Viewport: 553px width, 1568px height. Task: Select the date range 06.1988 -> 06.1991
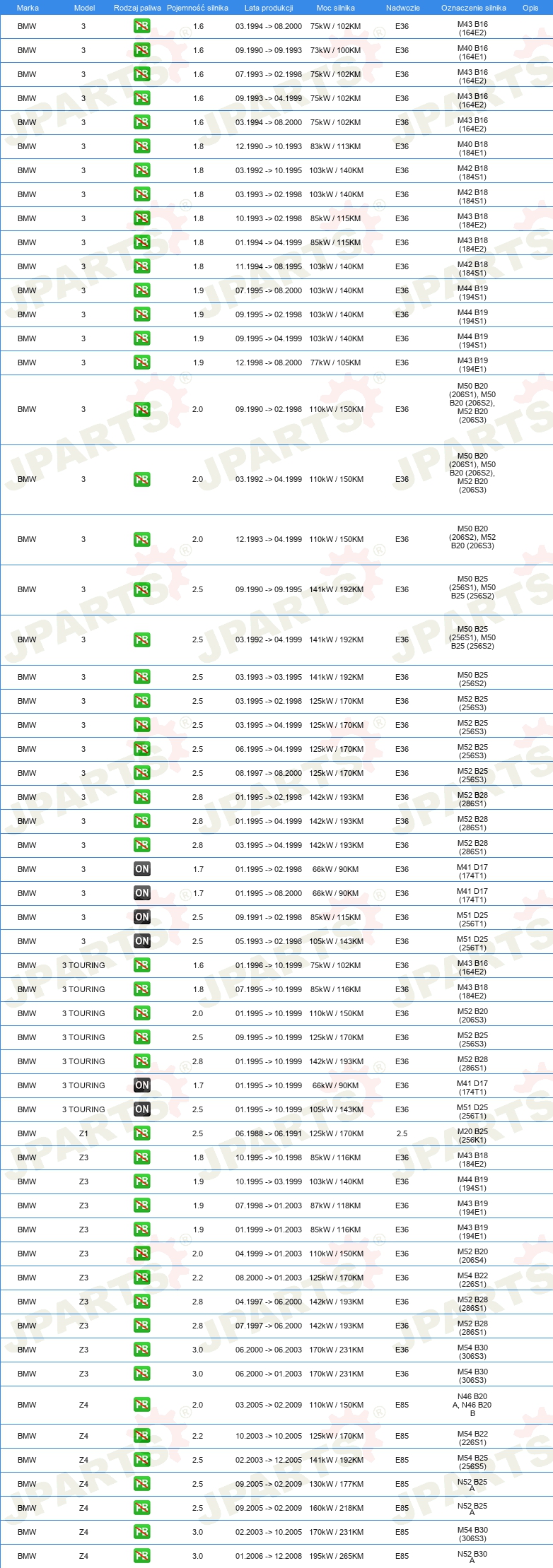[269, 1133]
